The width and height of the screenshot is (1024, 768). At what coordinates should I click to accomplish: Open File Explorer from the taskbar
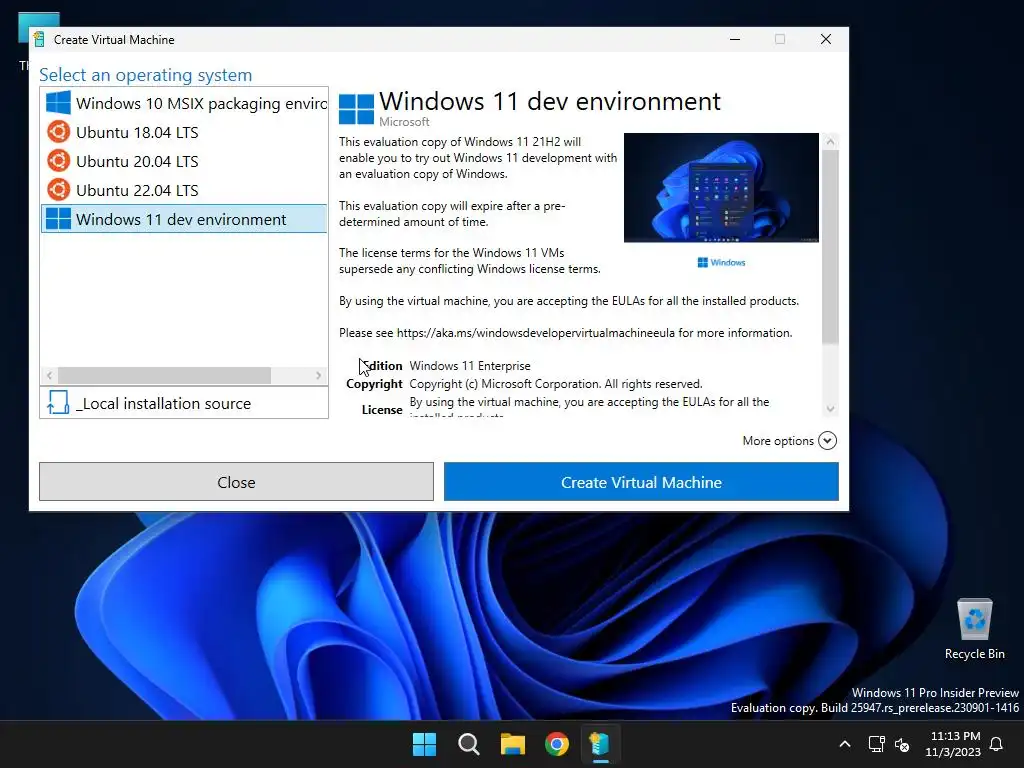click(513, 744)
